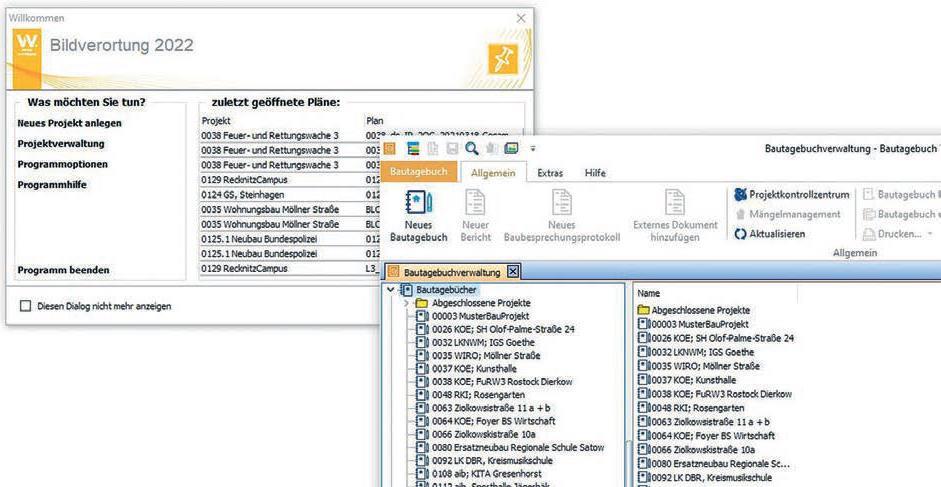Close the Willkommen dialog with the X
The height and width of the screenshot is (487, 941).
coord(521,19)
